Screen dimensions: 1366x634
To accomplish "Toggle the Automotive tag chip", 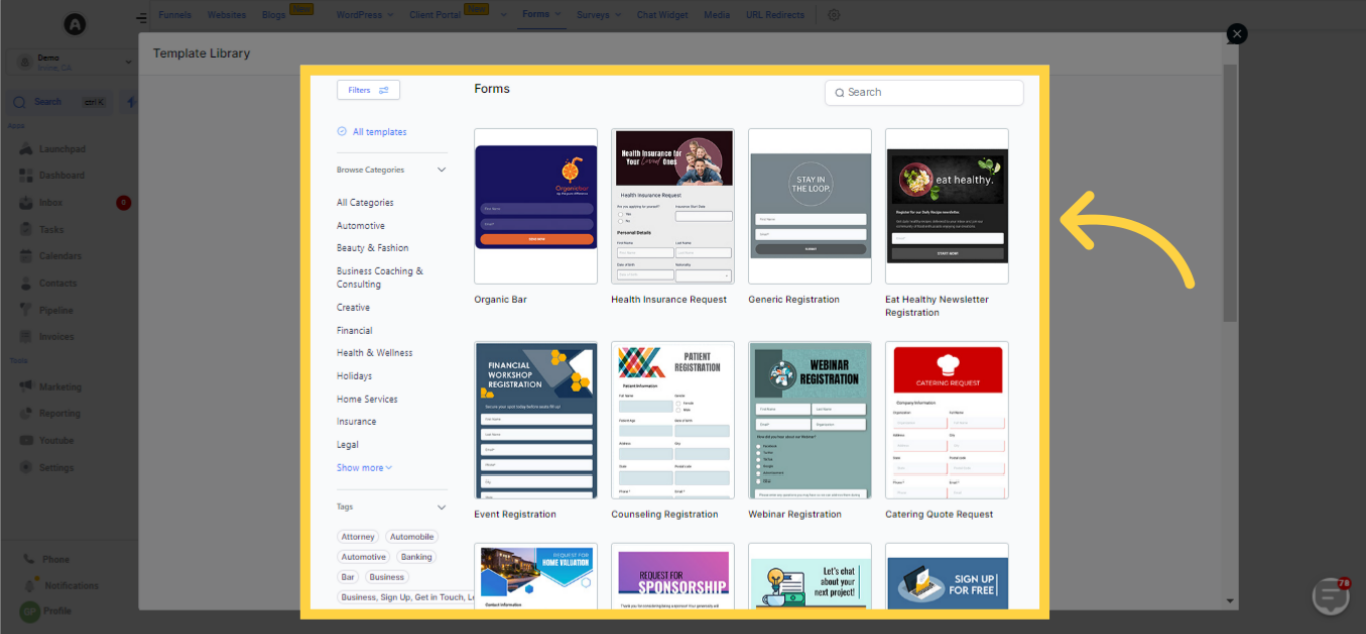I will [364, 557].
